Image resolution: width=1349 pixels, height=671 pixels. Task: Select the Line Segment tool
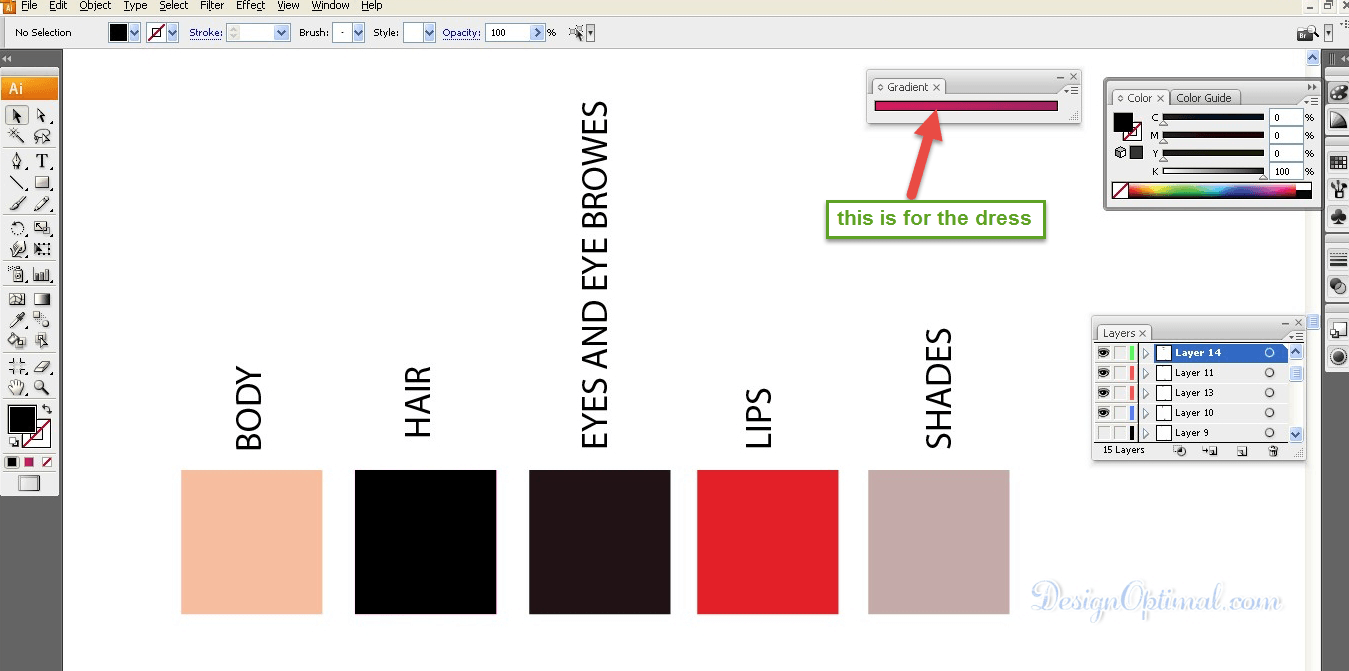17,182
